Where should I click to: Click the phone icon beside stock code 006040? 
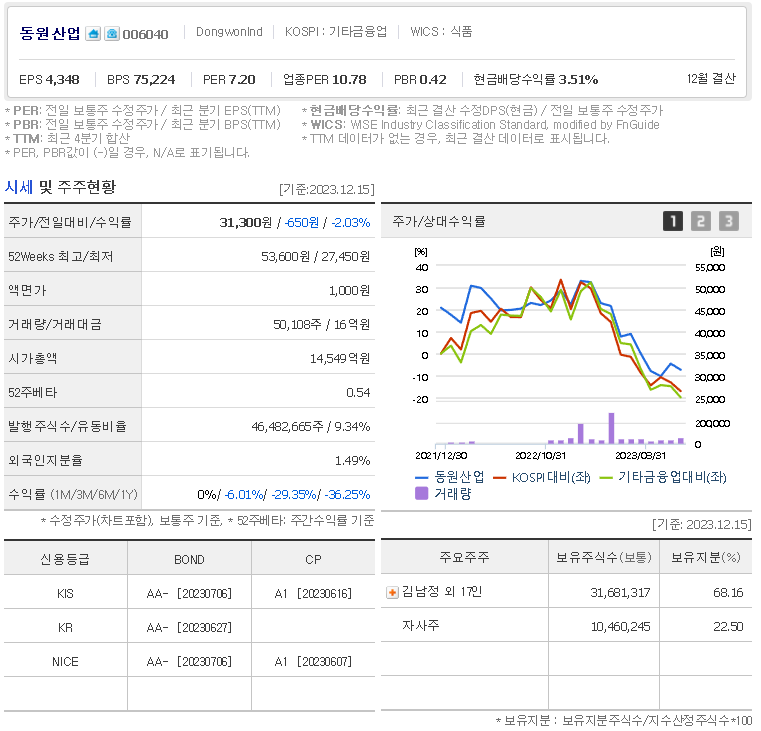pos(112,33)
